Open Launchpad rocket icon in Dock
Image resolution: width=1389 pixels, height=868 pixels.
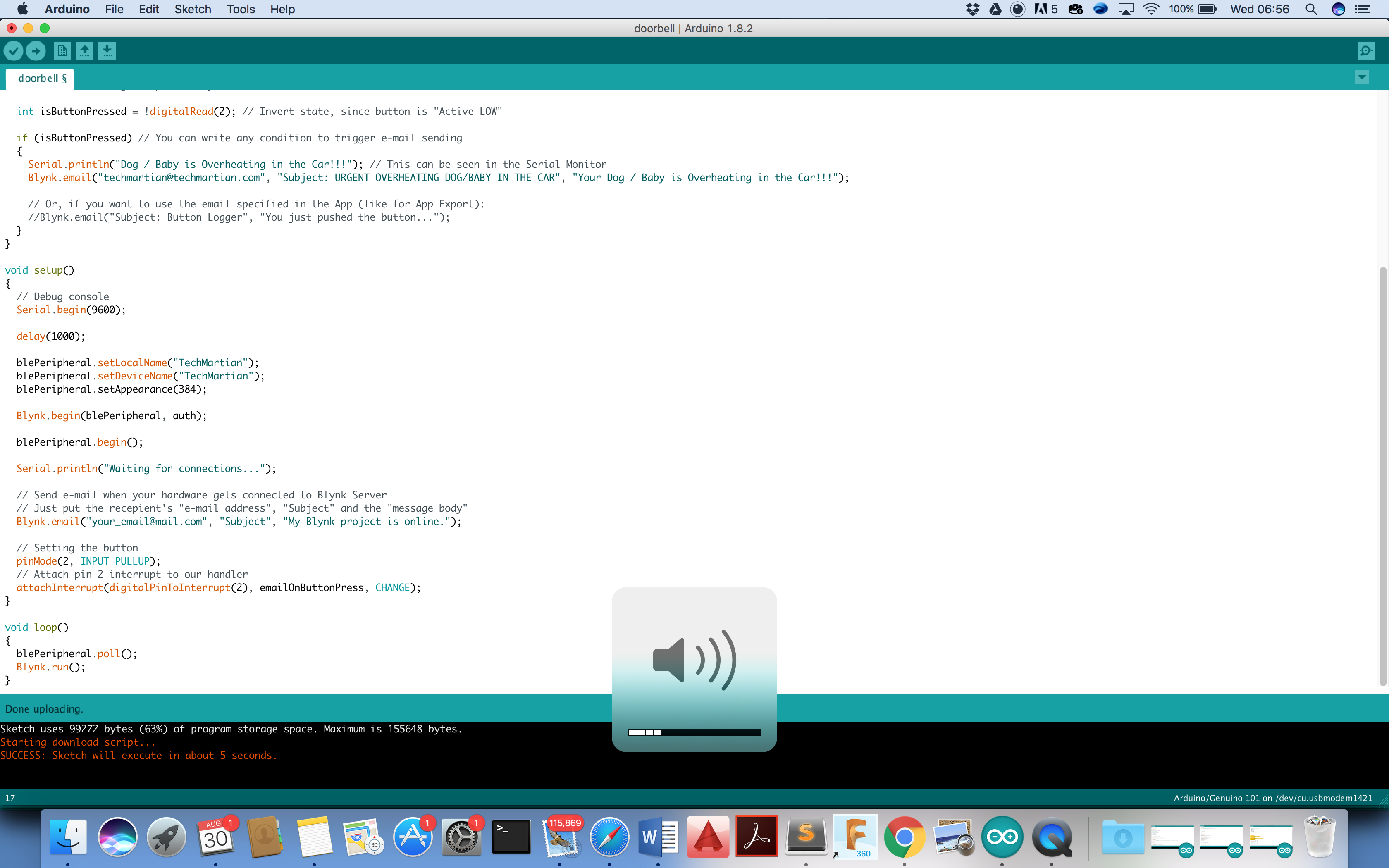(167, 837)
